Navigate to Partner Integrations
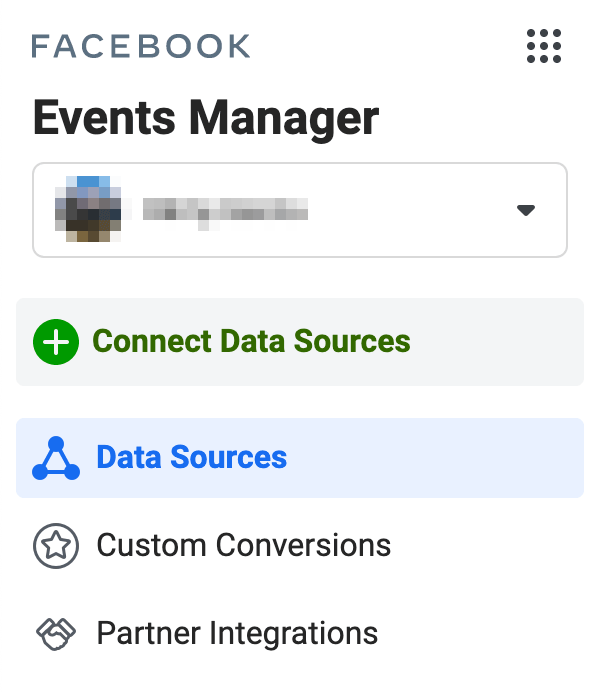Image resolution: width=596 pixels, height=692 pixels. click(x=300, y=634)
